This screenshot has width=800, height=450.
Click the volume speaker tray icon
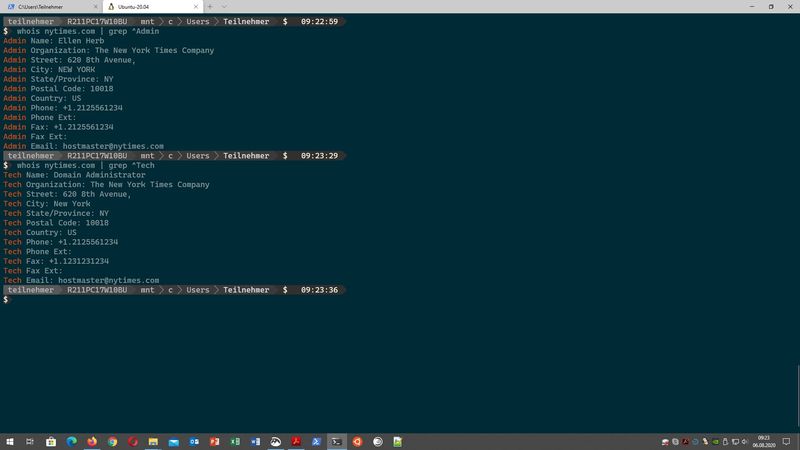click(x=745, y=442)
